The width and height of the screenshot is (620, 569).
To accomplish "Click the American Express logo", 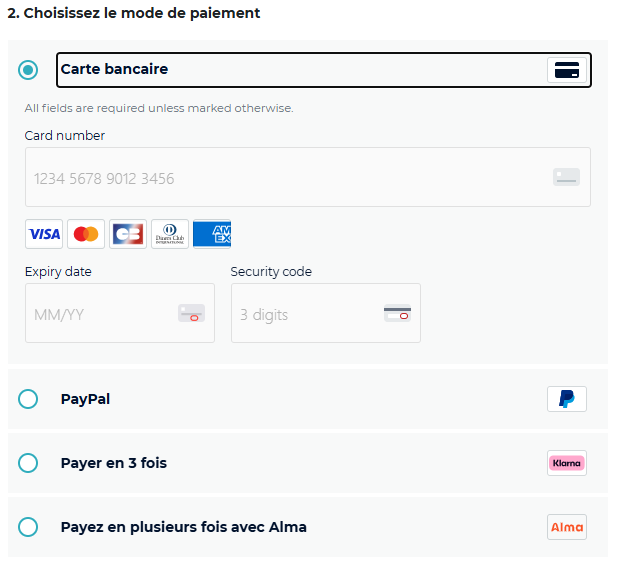I will pyautogui.click(x=212, y=234).
